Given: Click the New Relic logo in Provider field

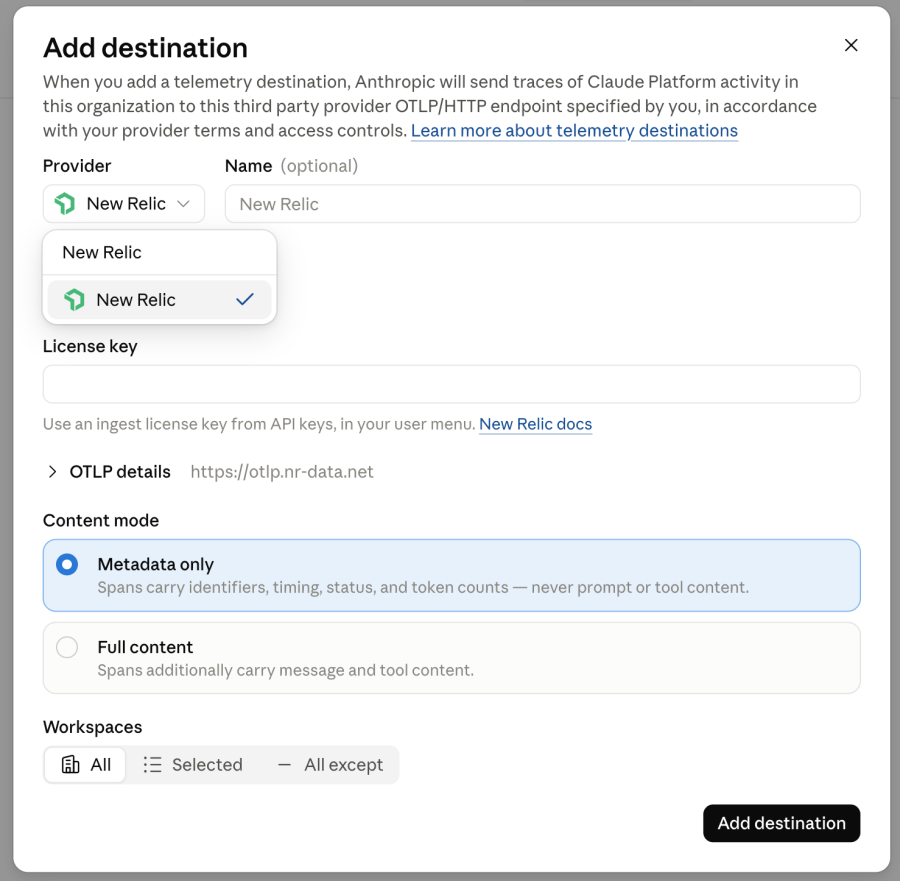Looking at the screenshot, I should point(65,204).
